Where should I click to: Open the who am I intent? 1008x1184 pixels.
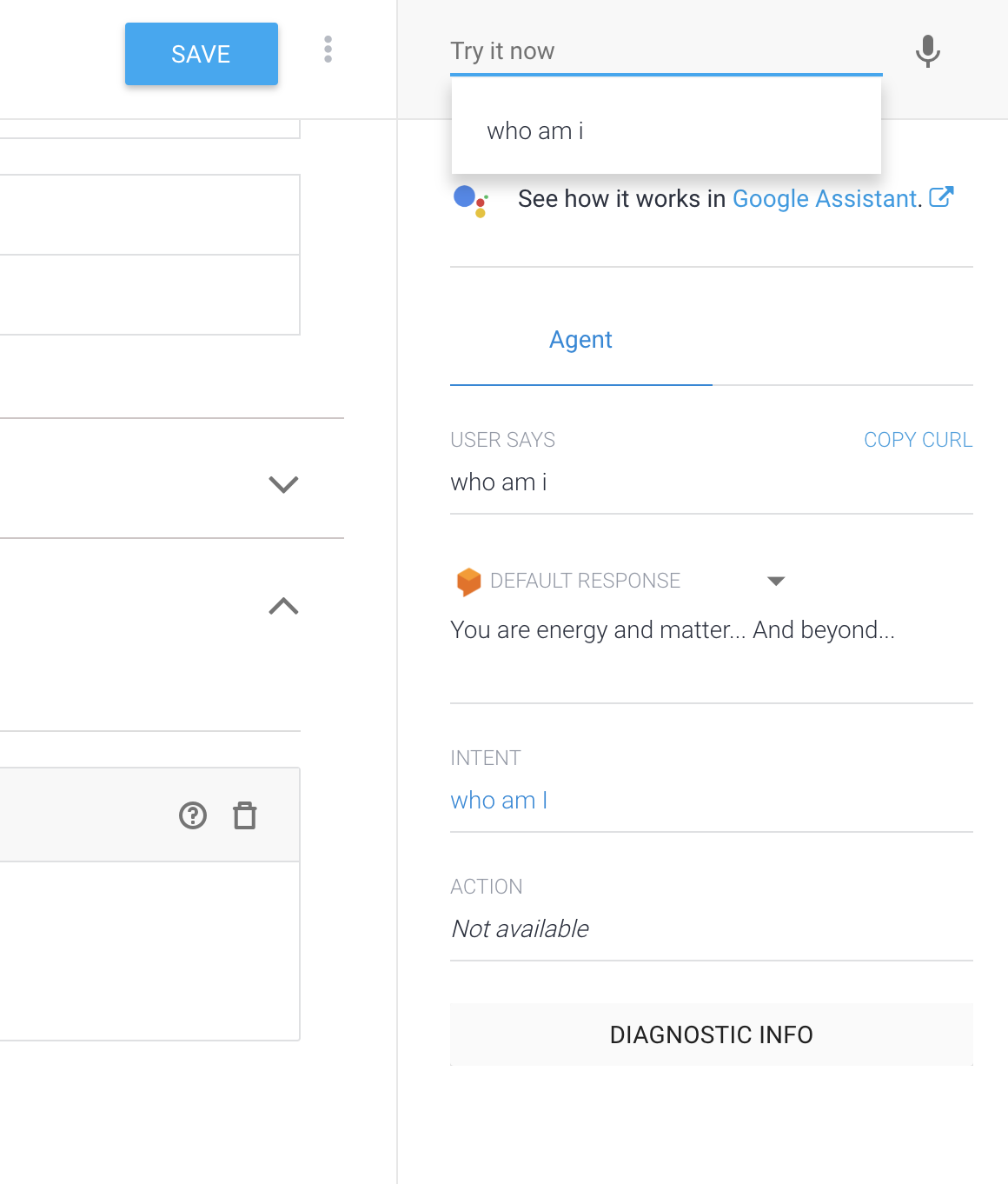[499, 800]
